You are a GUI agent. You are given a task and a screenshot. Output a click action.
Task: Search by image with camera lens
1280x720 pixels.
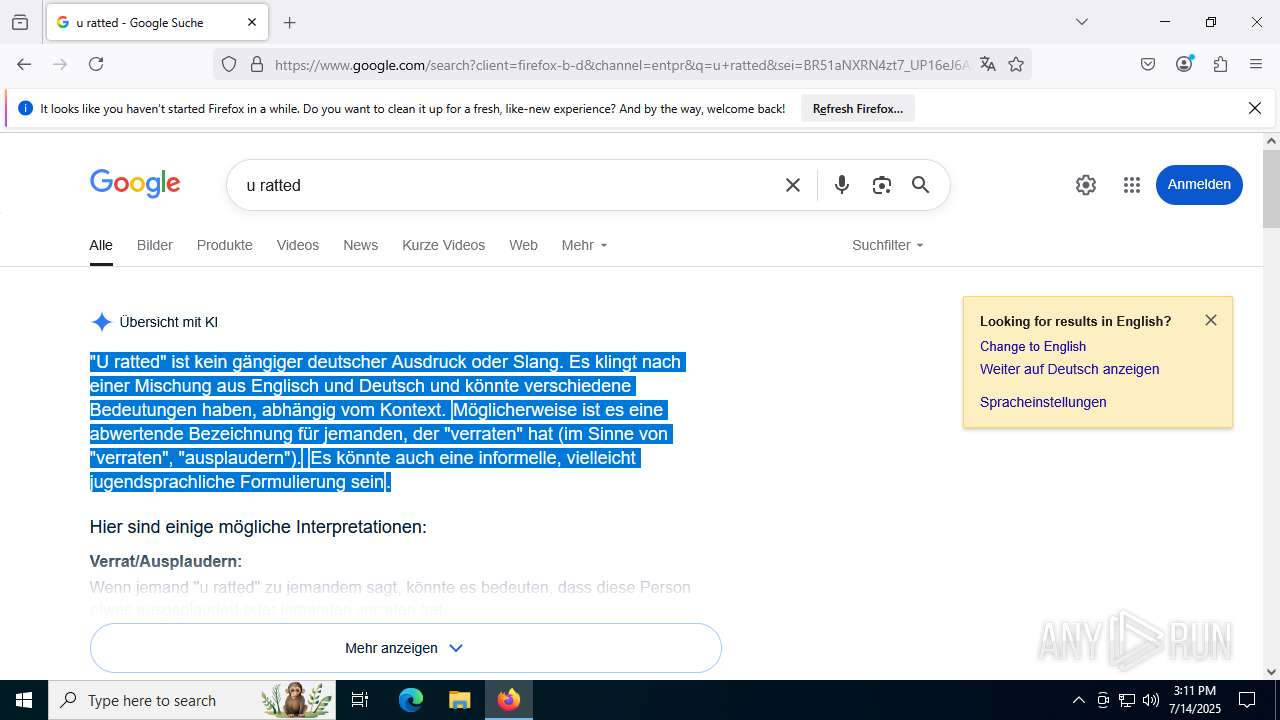881,185
